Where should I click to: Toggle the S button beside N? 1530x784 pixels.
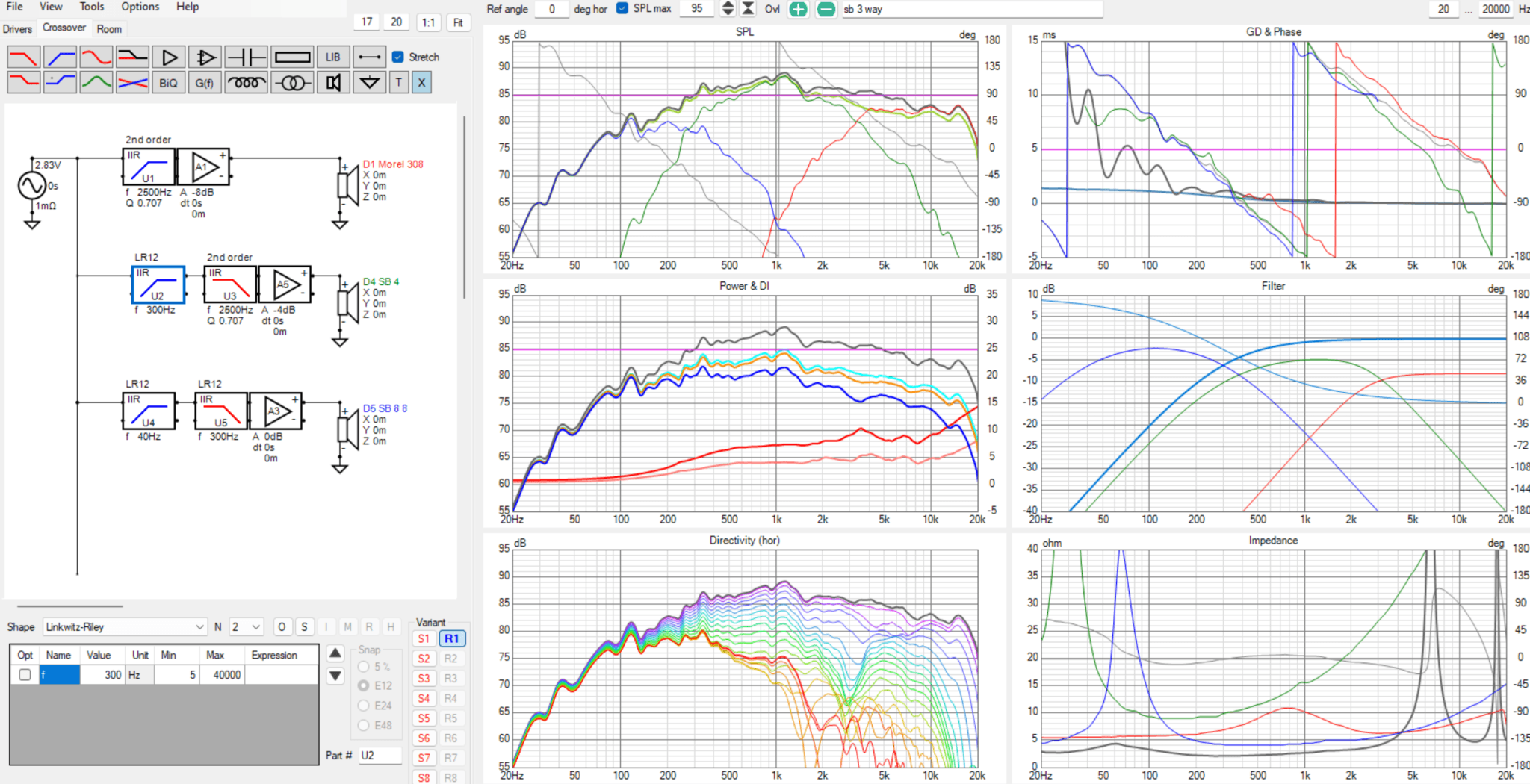[304, 626]
